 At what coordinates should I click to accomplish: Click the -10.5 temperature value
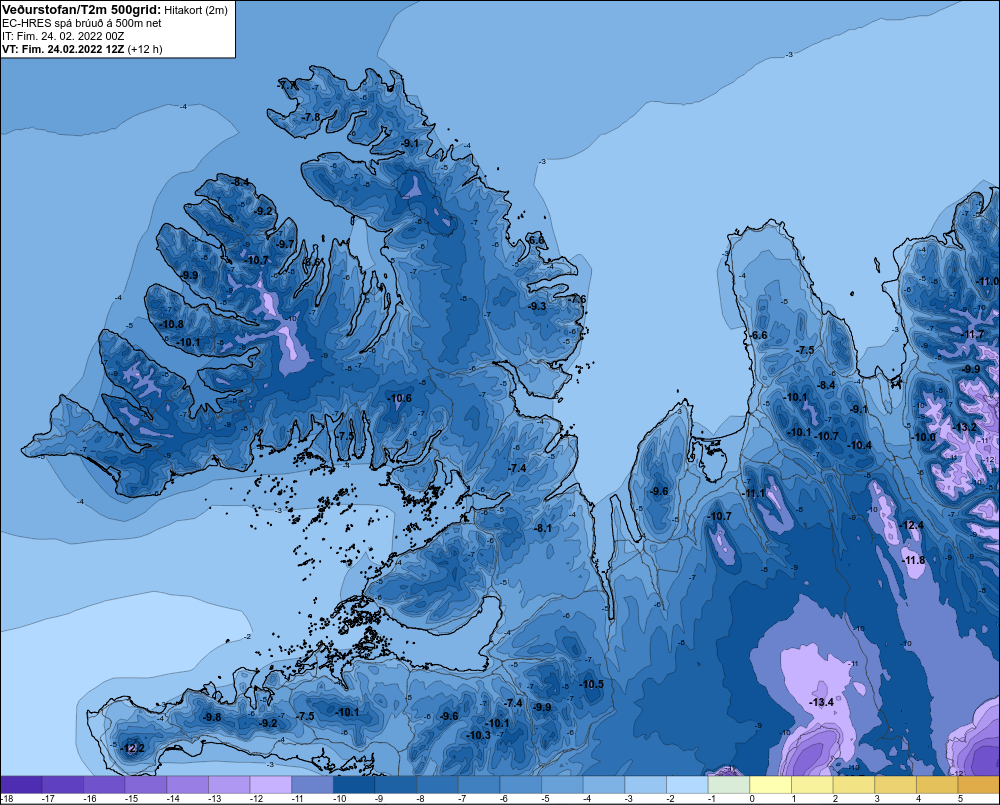(x=591, y=684)
